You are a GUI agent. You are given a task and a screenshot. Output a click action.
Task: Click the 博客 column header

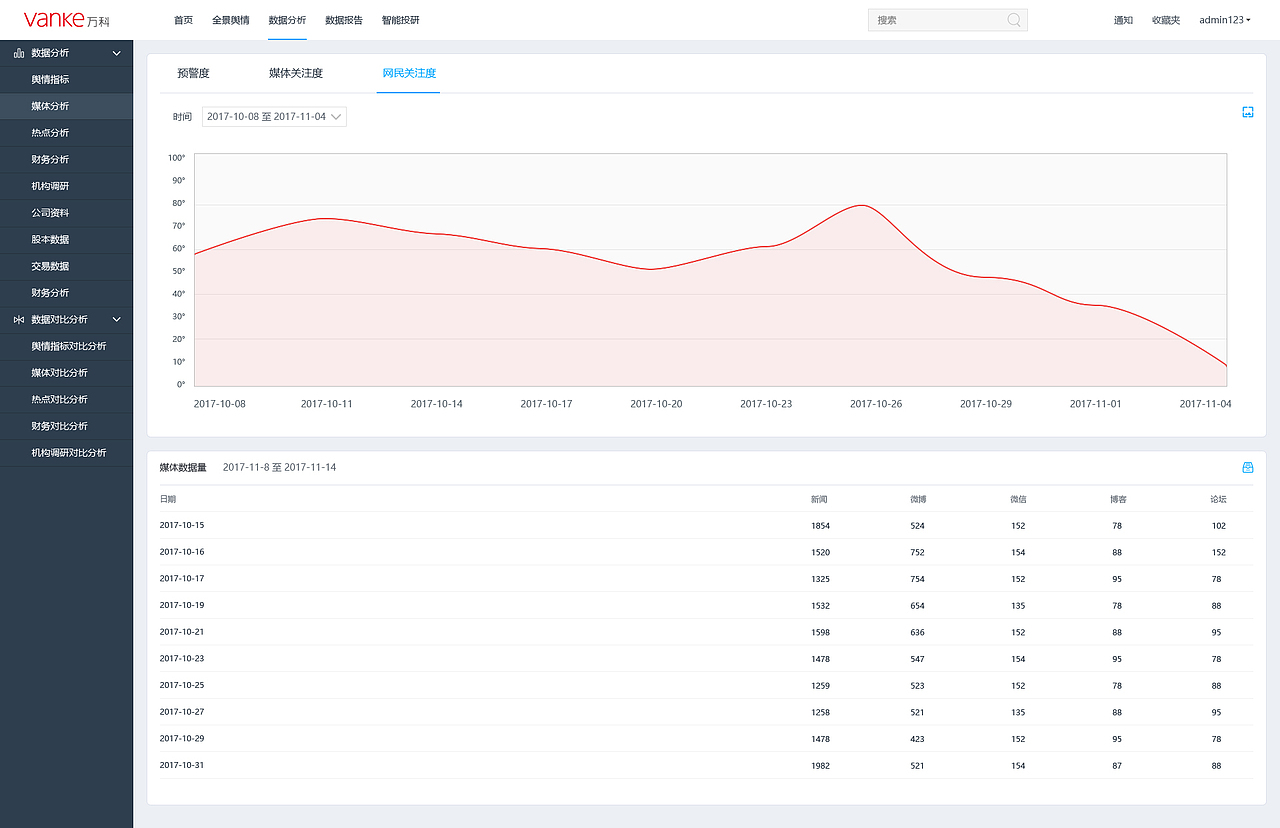[1118, 499]
